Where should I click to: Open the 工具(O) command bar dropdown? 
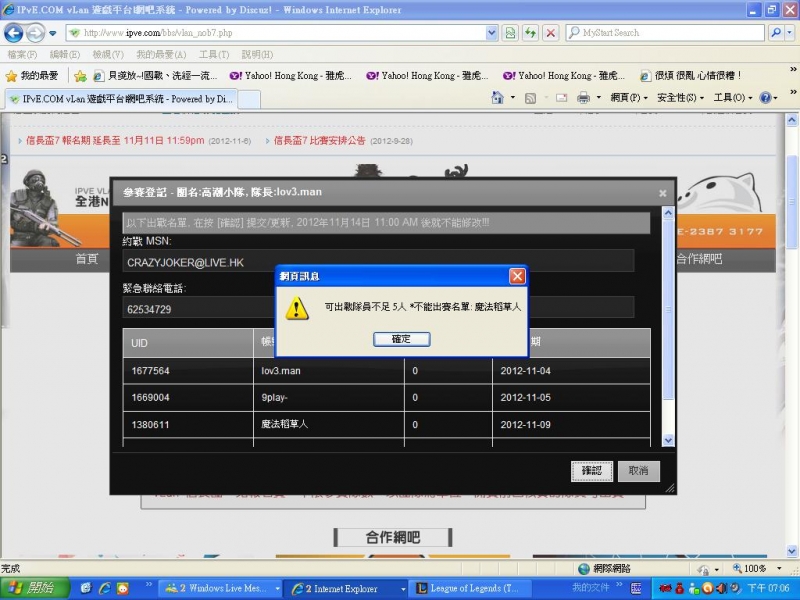pyautogui.click(x=732, y=97)
